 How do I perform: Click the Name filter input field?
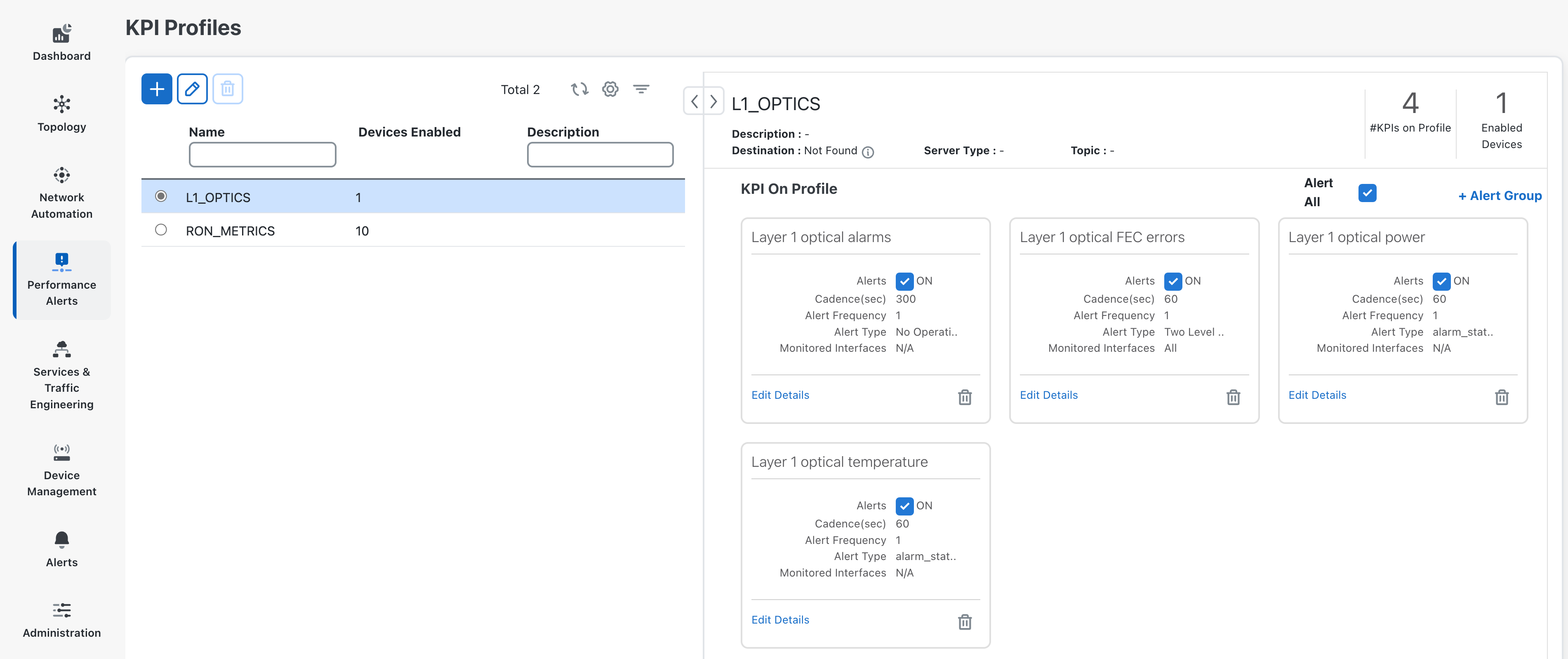[262, 155]
